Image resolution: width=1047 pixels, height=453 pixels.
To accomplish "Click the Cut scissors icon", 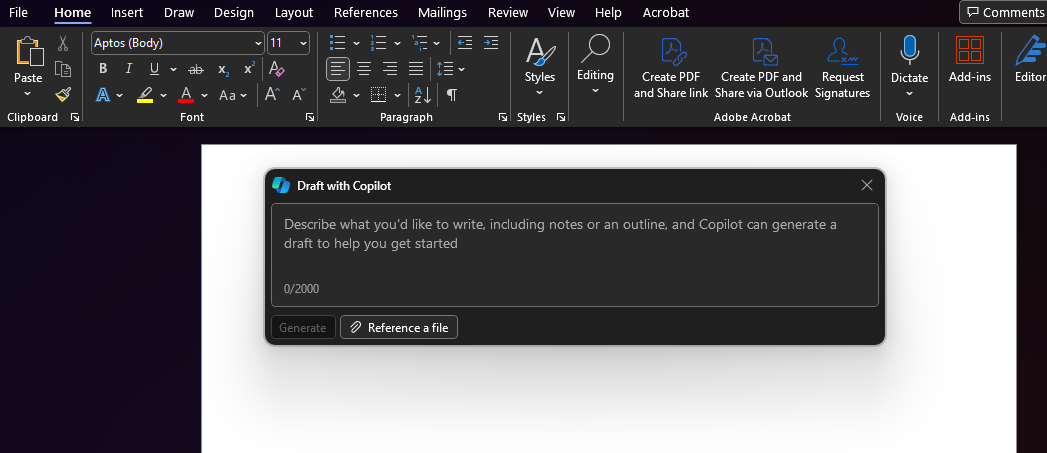I will 63,43.
